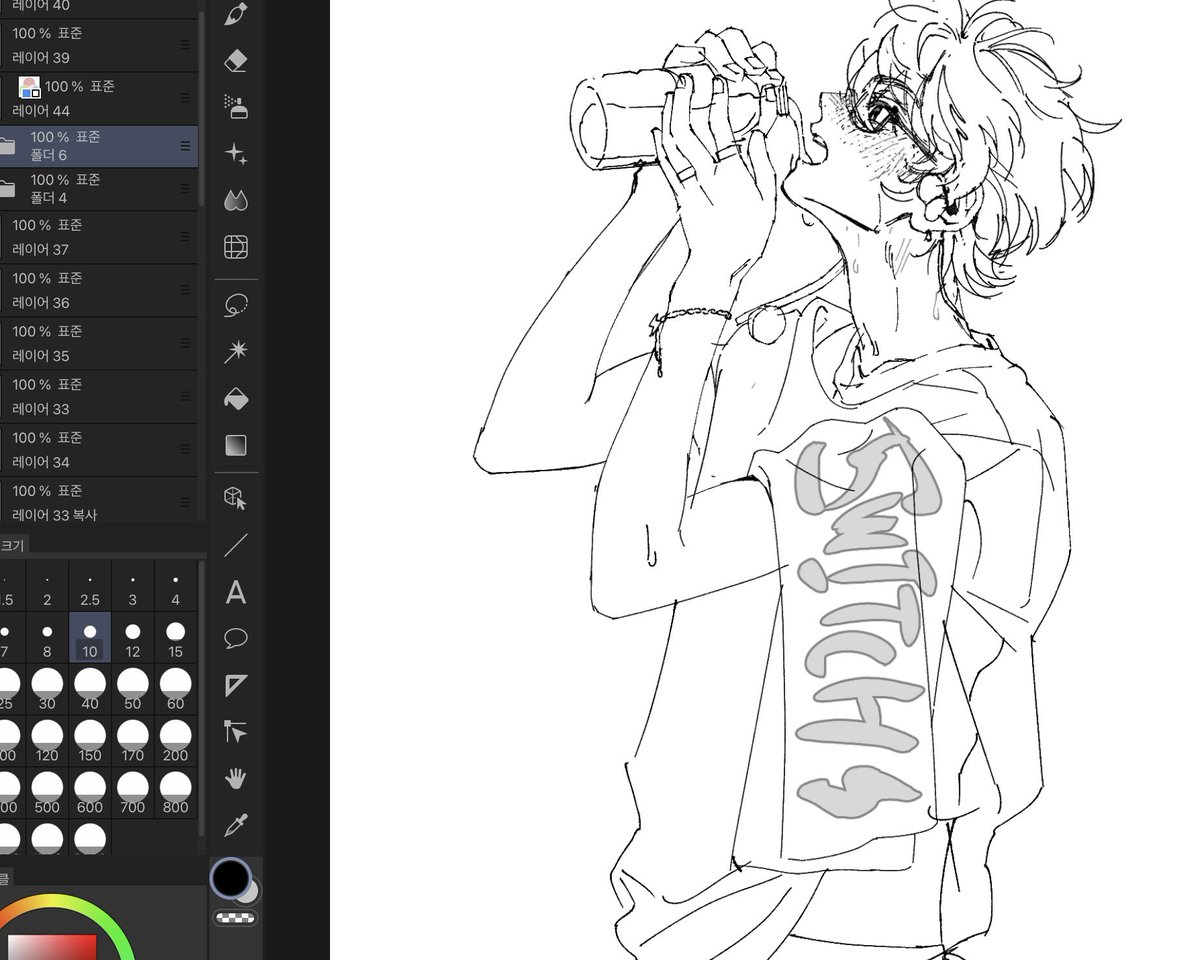Tap drag handle of 레이어 34
The image size is (1200, 960).
pos(185,449)
